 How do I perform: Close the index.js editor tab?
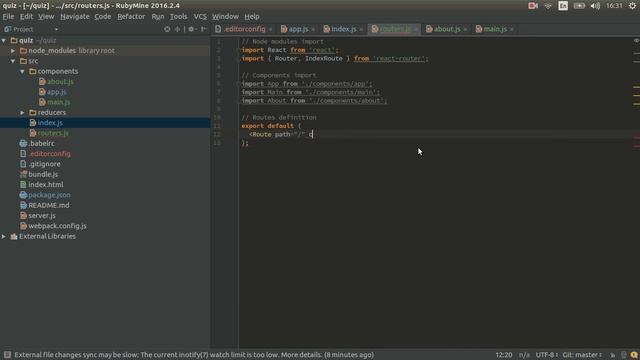(x=361, y=29)
